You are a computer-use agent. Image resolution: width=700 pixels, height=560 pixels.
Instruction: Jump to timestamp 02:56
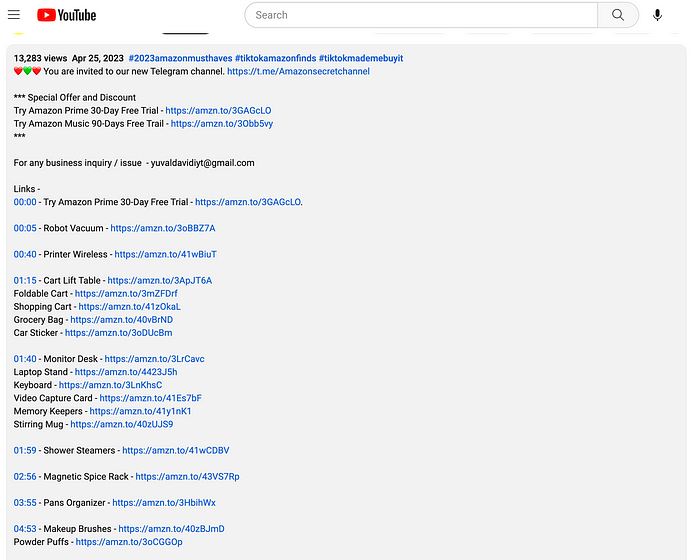[25, 476]
